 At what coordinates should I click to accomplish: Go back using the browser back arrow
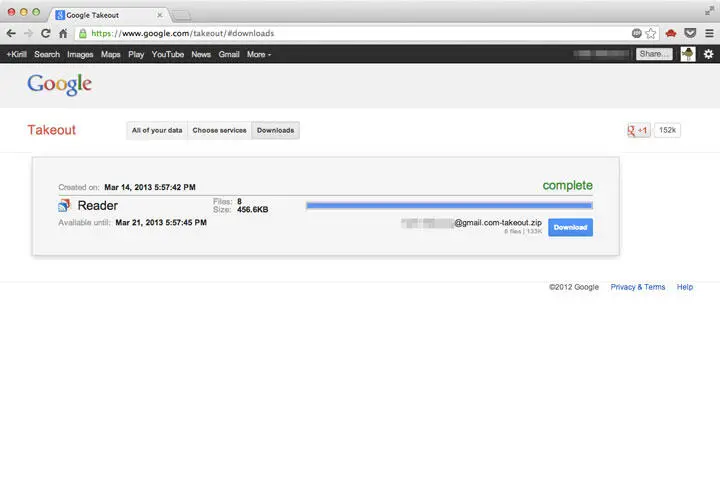pos(11,33)
